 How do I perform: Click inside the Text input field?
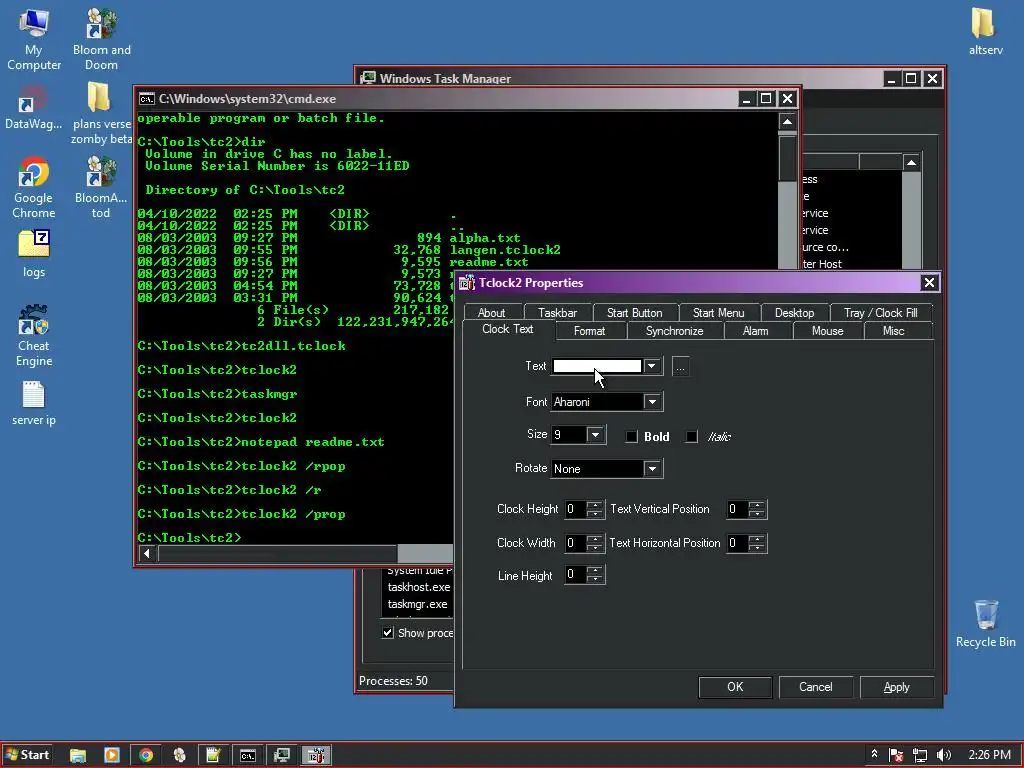(x=597, y=366)
